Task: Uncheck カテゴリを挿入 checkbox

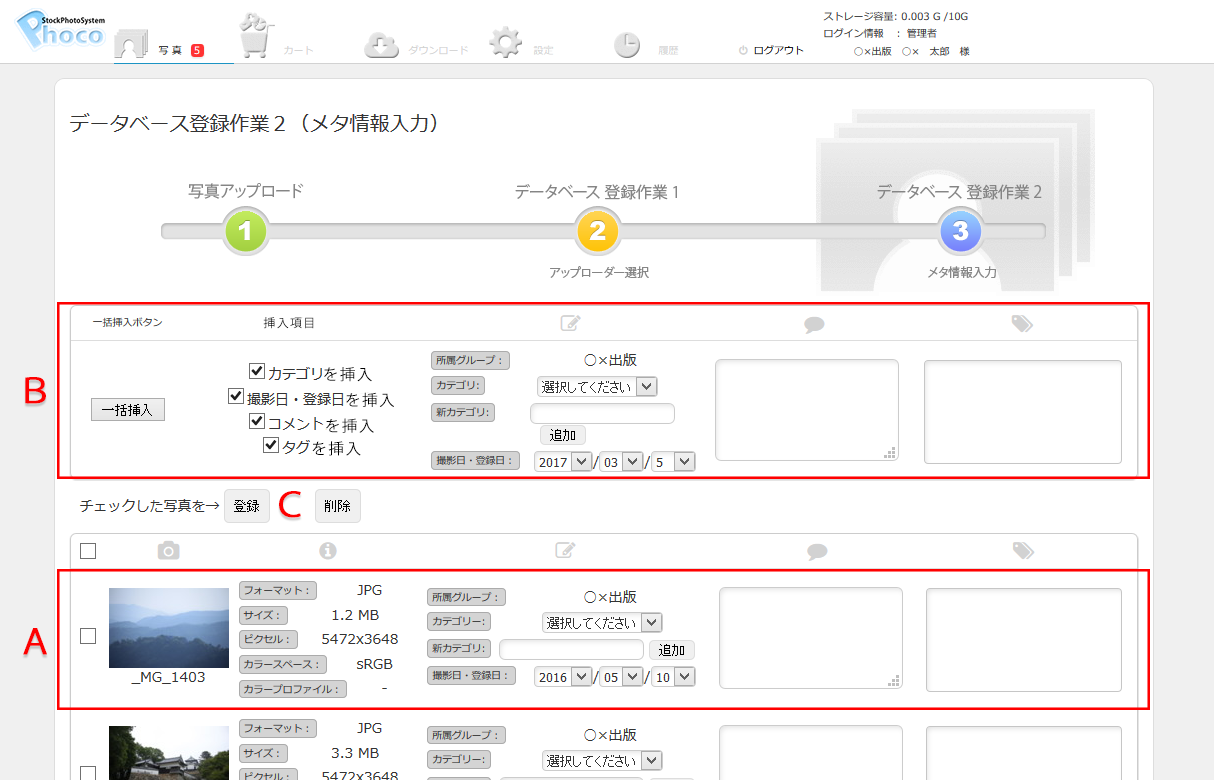Action: 257,372
